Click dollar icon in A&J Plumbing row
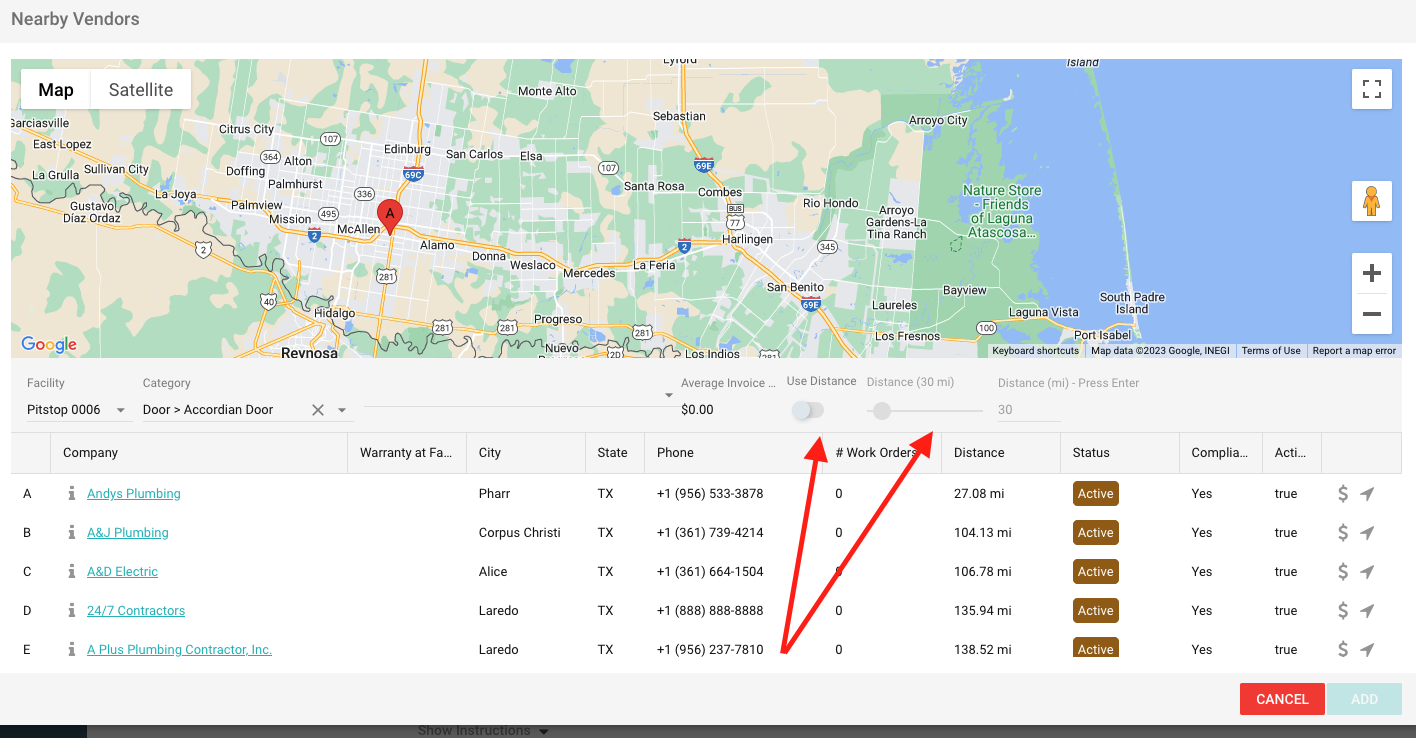1416x738 pixels. point(1343,533)
